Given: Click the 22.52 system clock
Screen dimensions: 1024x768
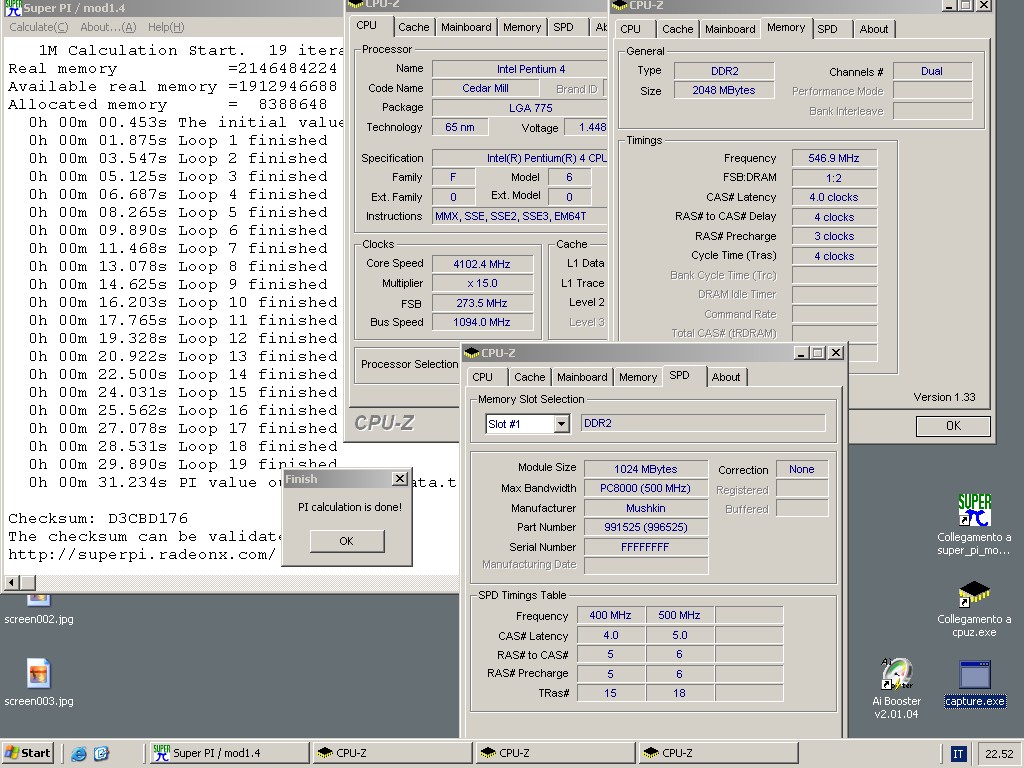Looking at the screenshot, I should (x=999, y=754).
